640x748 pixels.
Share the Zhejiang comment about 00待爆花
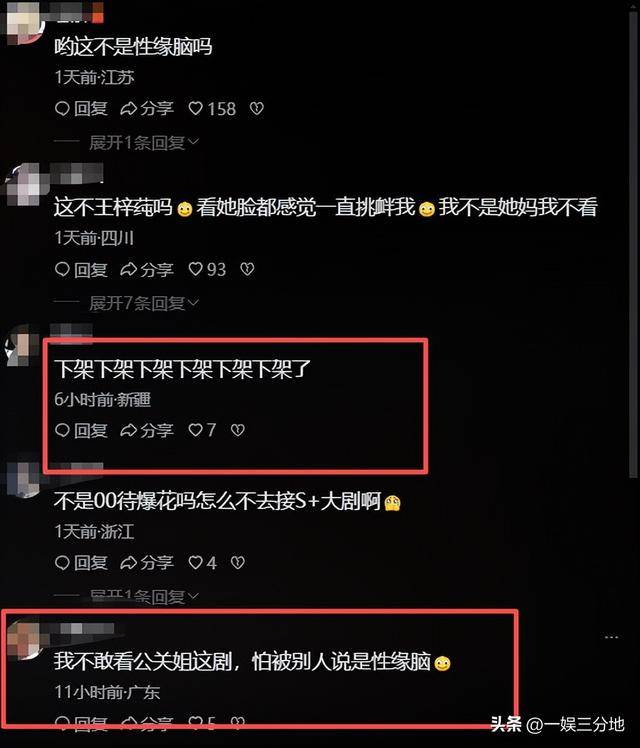pos(147,563)
